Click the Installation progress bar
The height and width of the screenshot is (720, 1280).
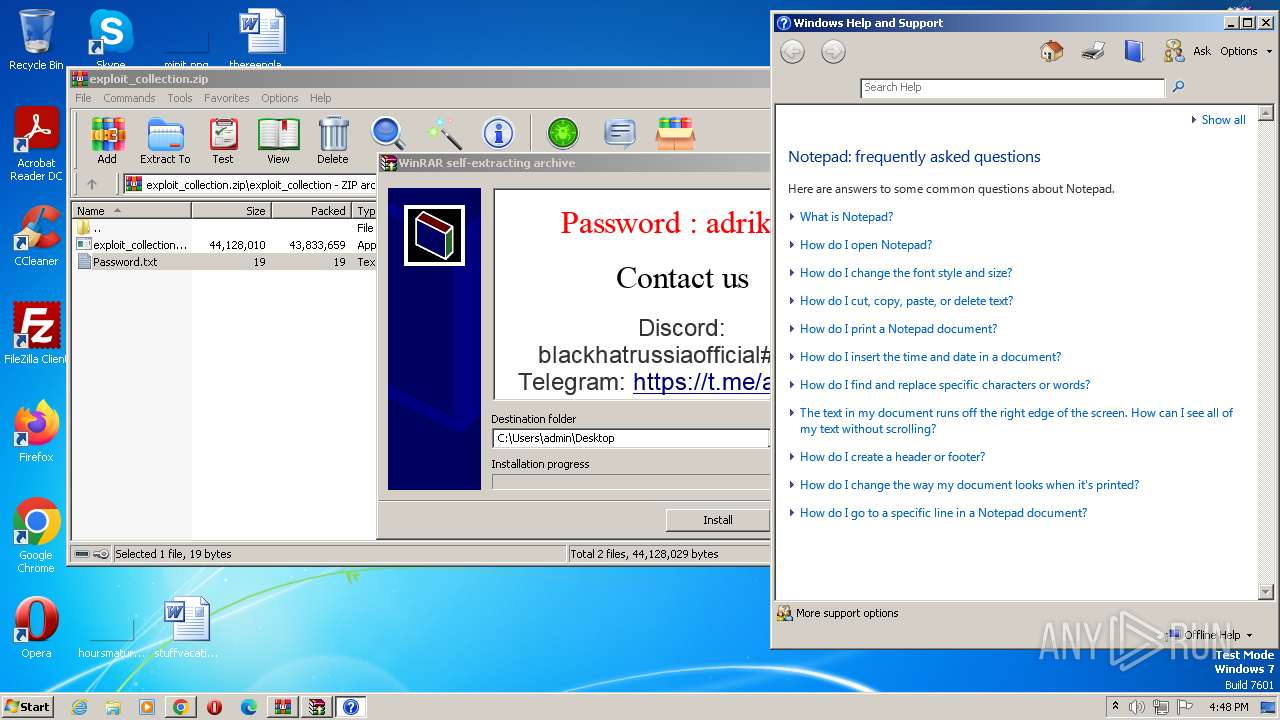click(631, 482)
